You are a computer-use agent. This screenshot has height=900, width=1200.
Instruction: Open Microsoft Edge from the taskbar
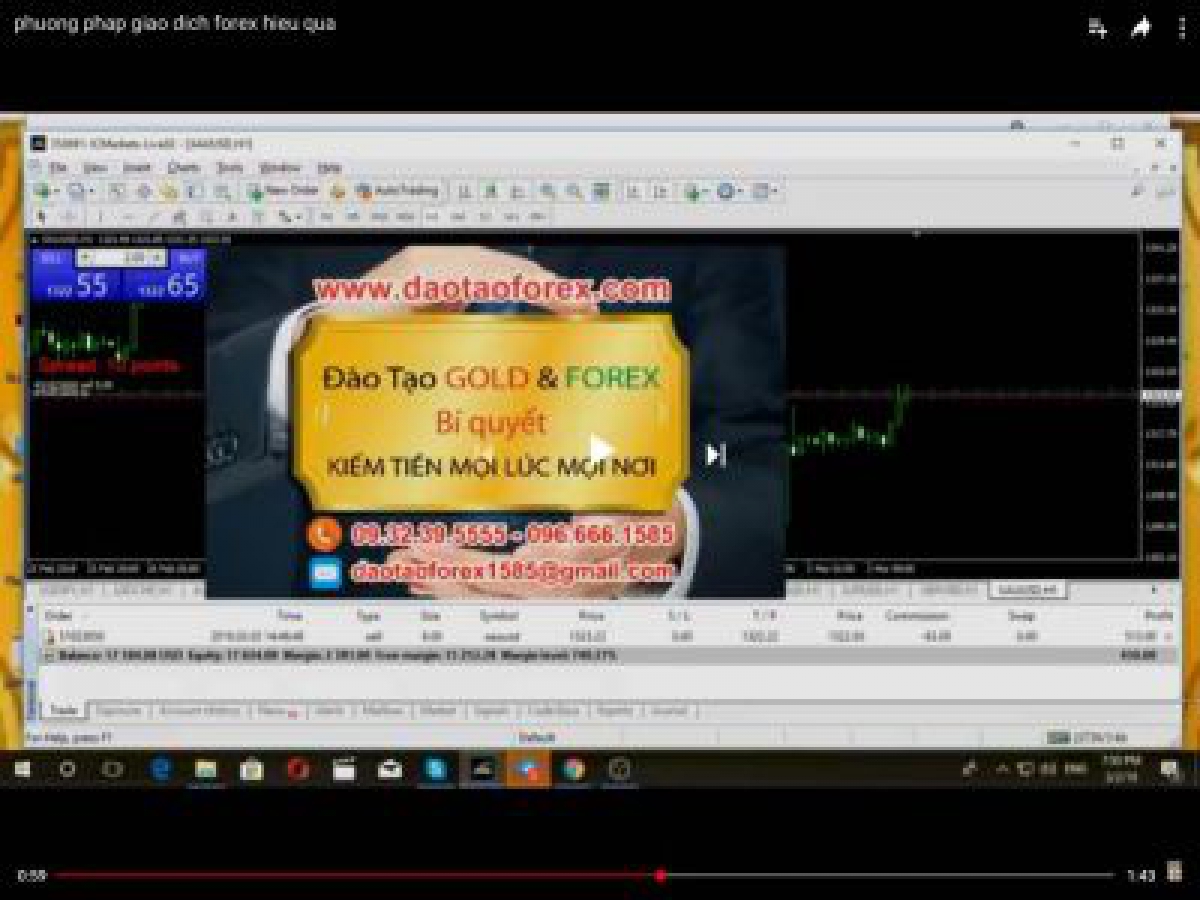point(160,769)
